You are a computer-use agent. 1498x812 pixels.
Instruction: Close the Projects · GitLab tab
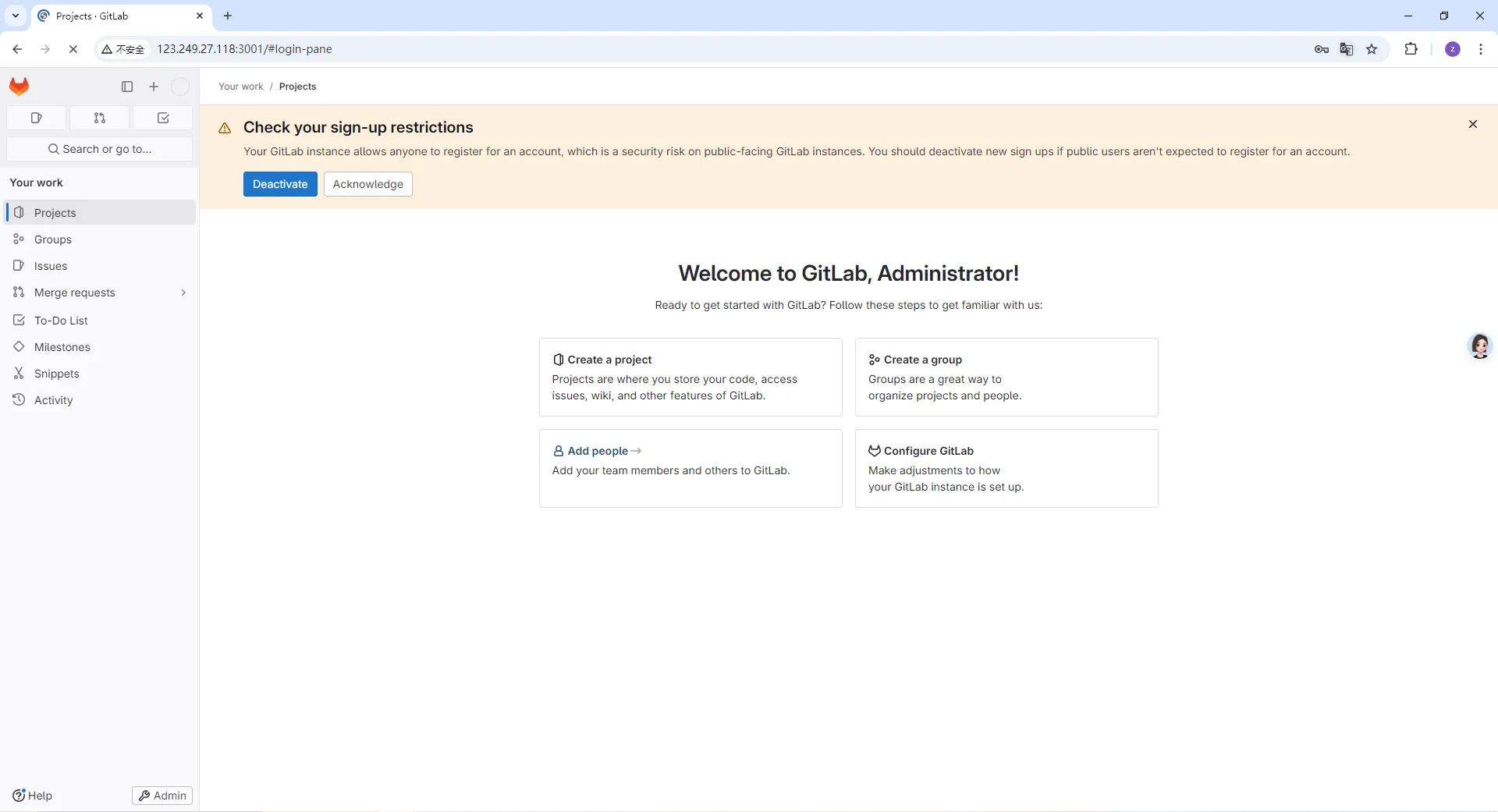200,16
